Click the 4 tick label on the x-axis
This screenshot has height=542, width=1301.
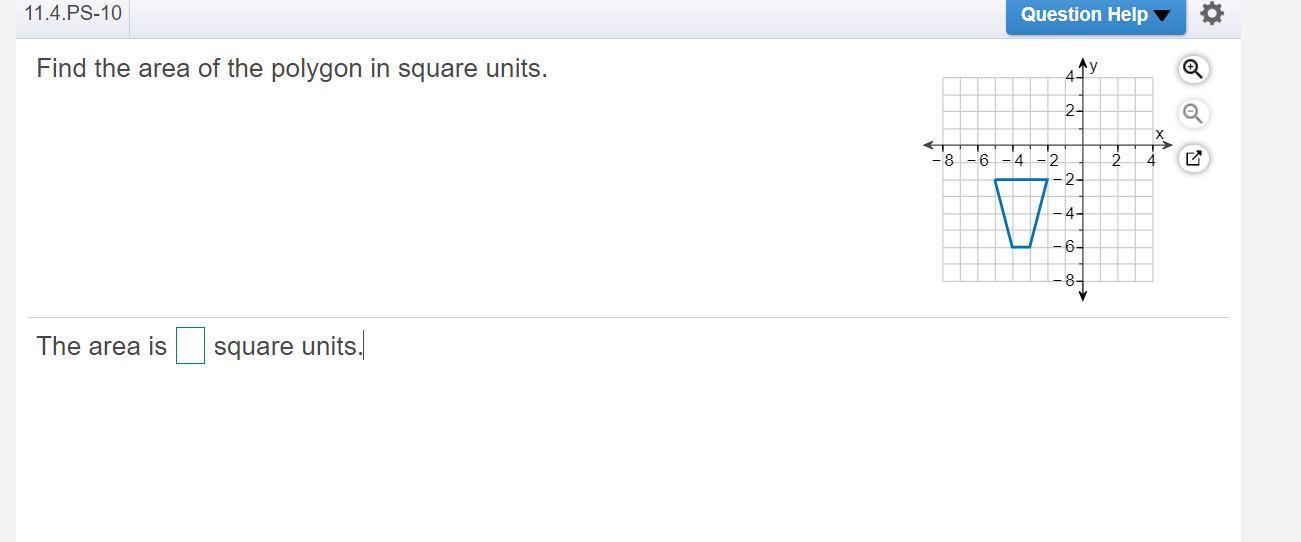[x=1151, y=160]
